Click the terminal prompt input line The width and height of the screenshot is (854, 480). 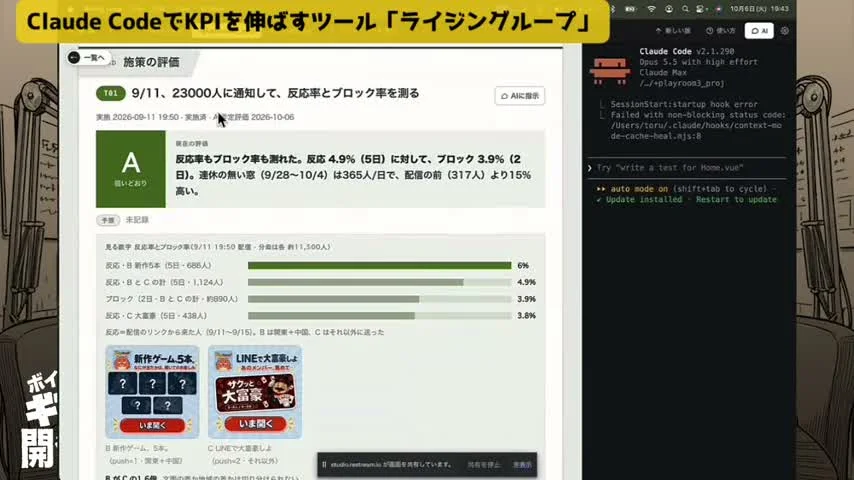[687, 168]
